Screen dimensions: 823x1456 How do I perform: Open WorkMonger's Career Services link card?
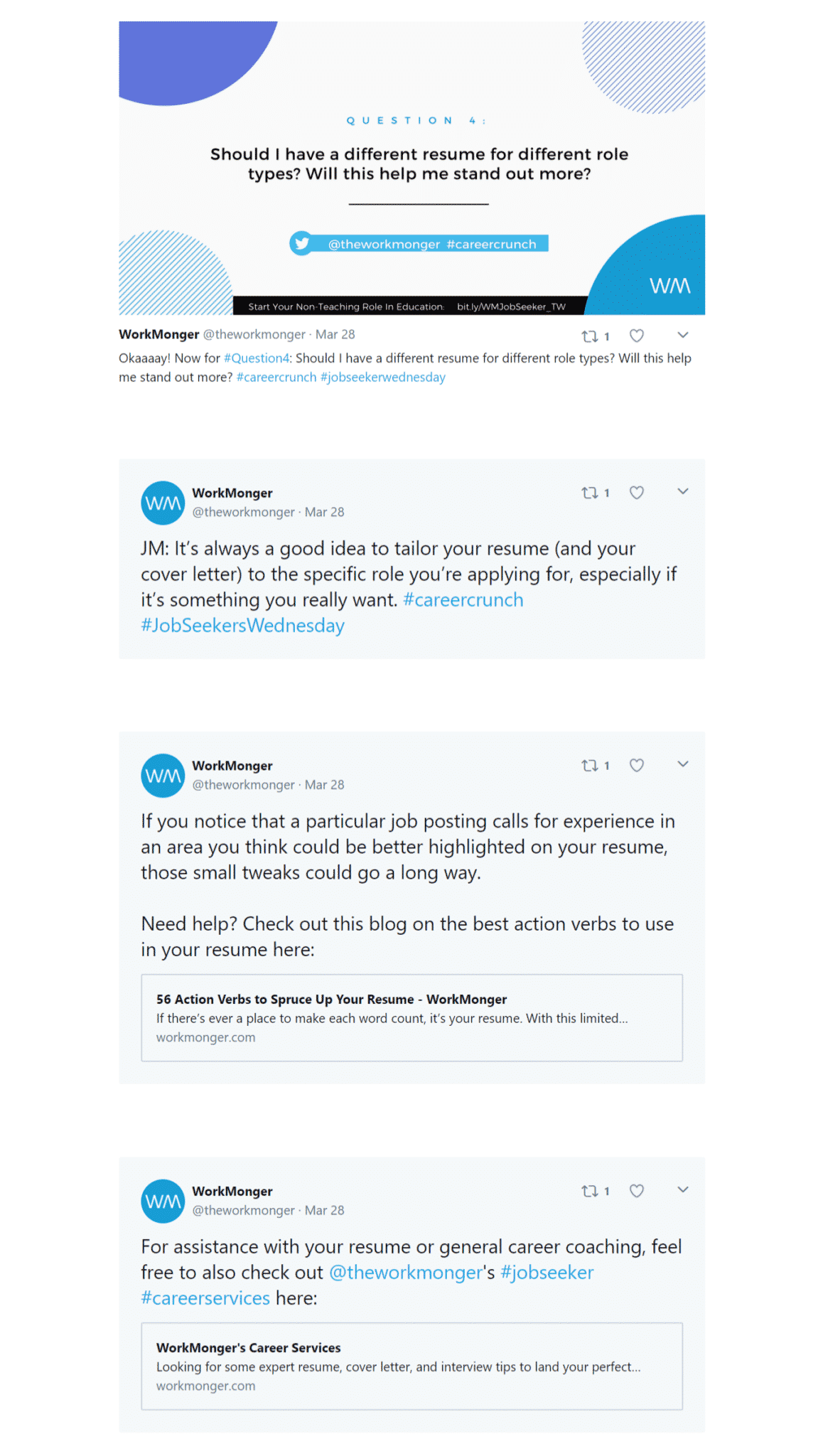point(411,1366)
